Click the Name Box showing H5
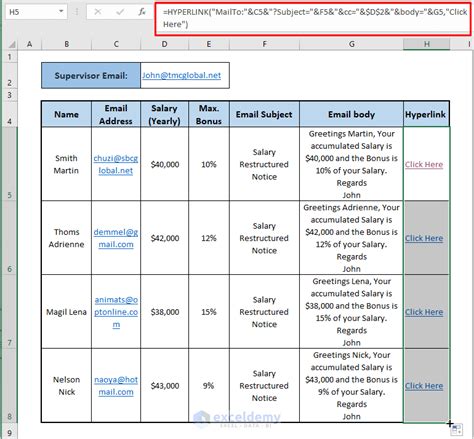The width and height of the screenshot is (474, 439). [x=32, y=12]
